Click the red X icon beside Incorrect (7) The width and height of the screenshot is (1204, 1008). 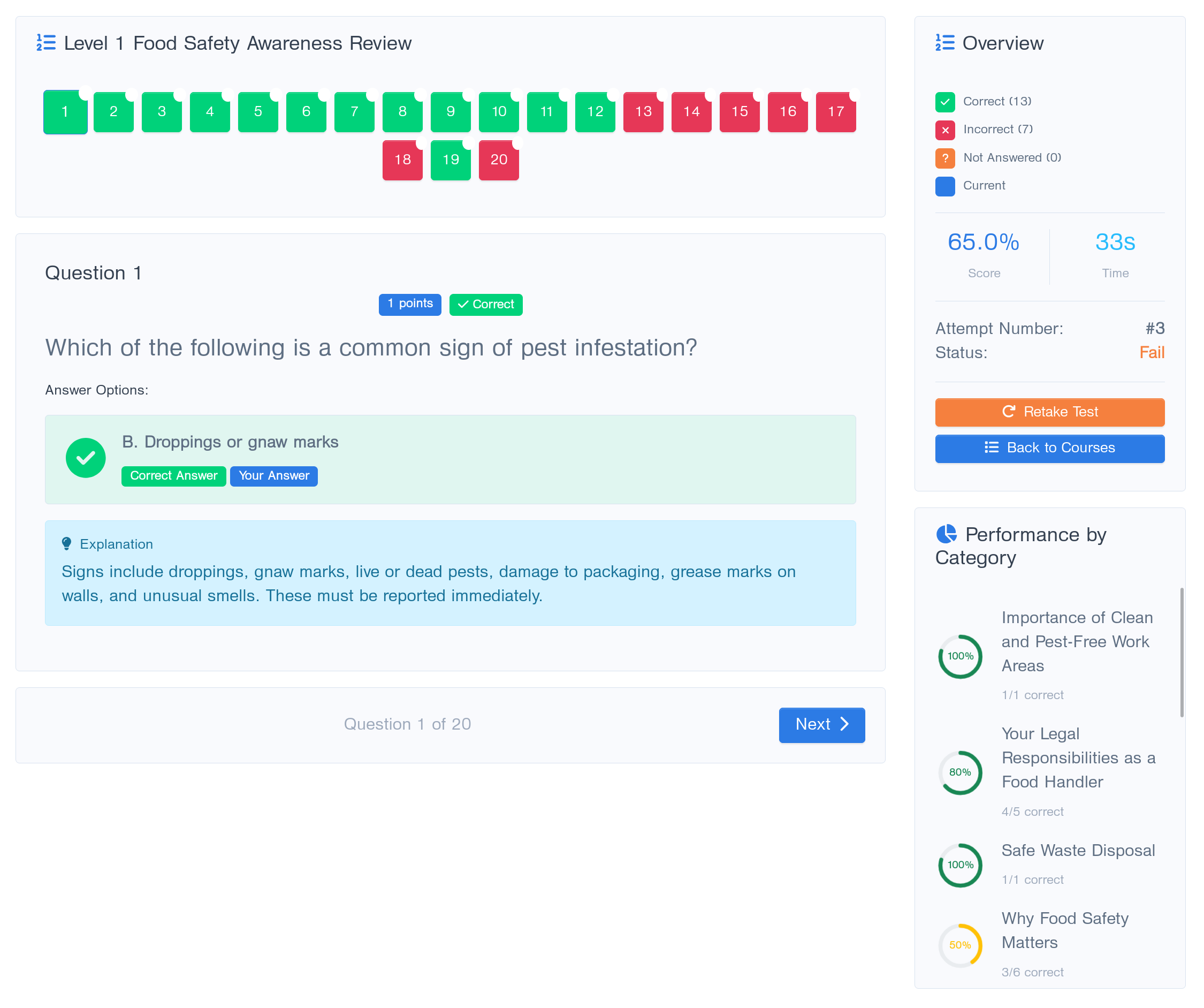click(x=945, y=130)
